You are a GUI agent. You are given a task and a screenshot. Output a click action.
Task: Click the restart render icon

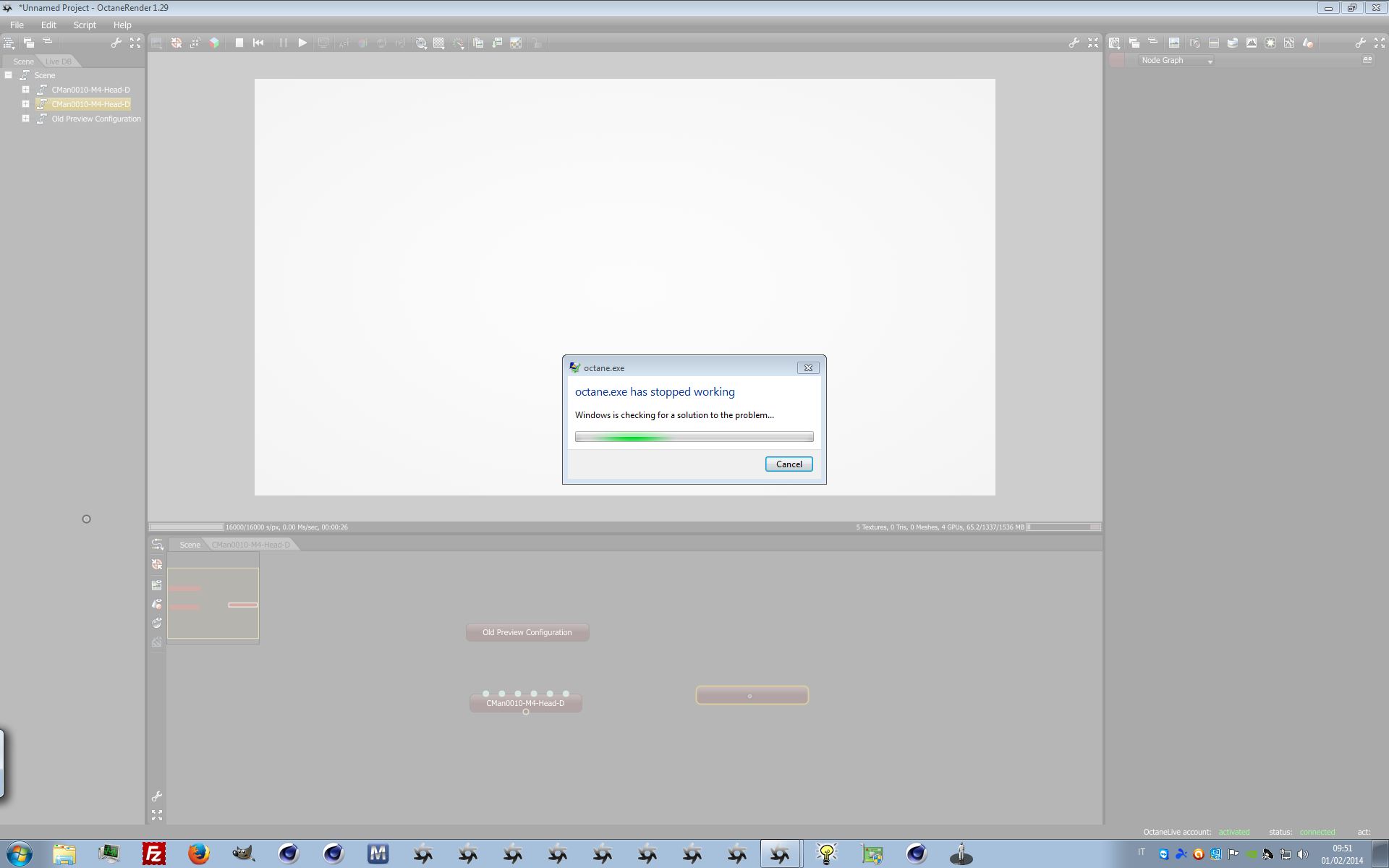pos(258,43)
